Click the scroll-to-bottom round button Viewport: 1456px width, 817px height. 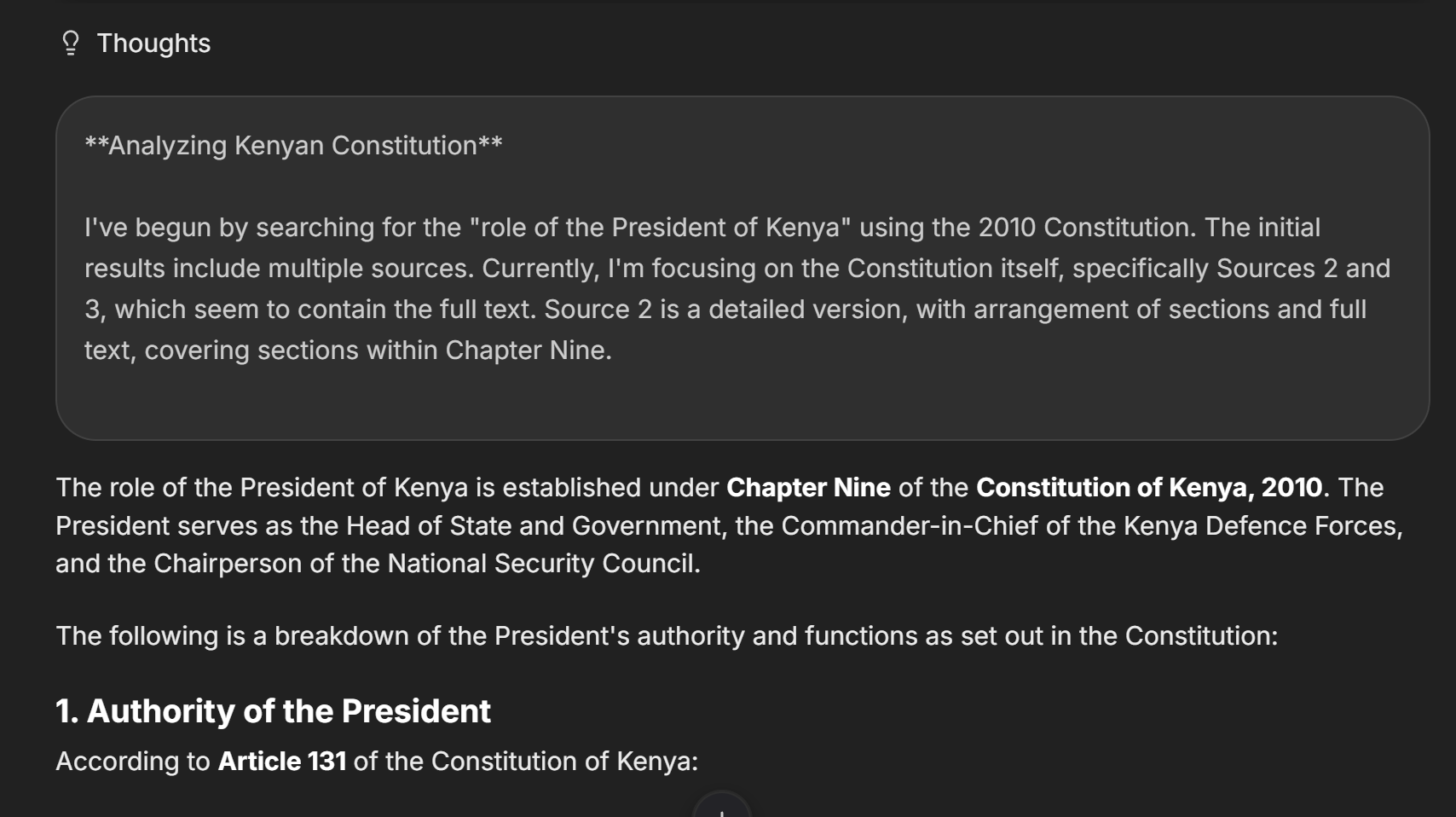click(721, 808)
